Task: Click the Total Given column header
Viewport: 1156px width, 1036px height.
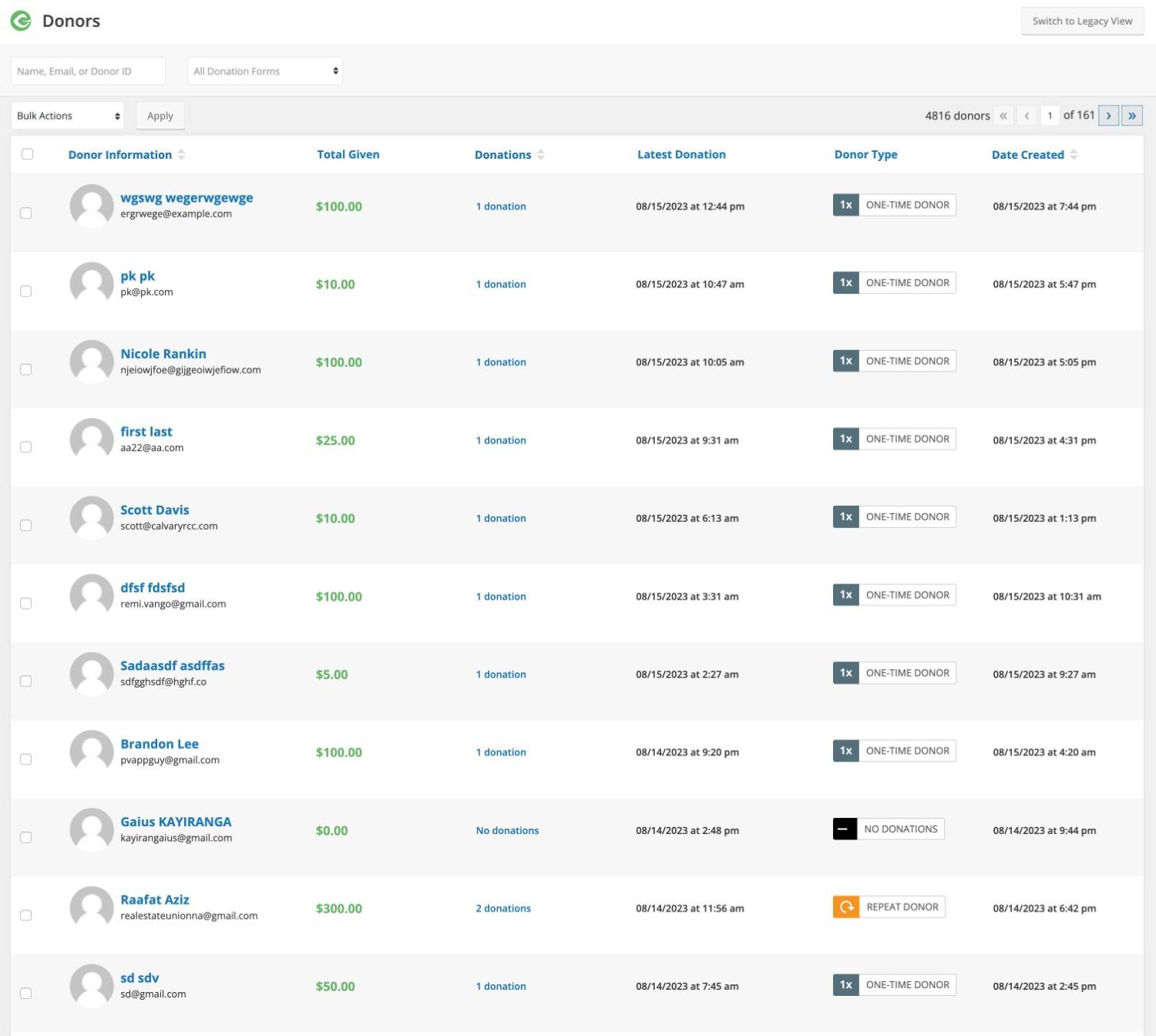Action: pyautogui.click(x=348, y=155)
